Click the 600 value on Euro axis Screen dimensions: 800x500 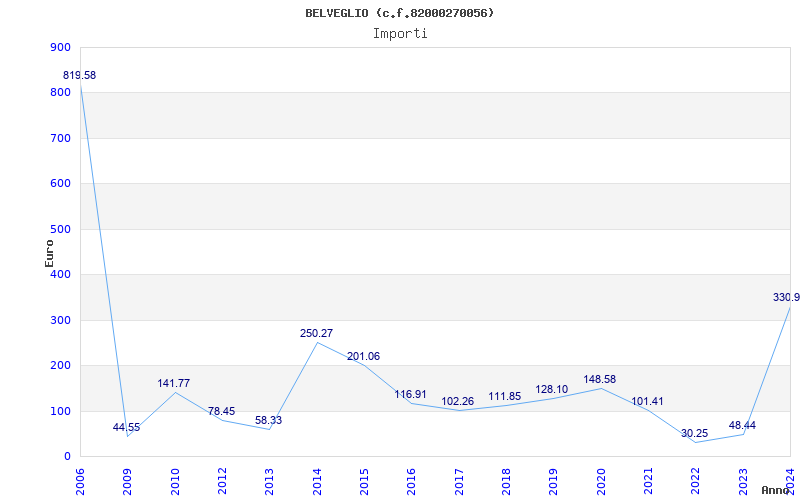pyautogui.click(x=60, y=184)
